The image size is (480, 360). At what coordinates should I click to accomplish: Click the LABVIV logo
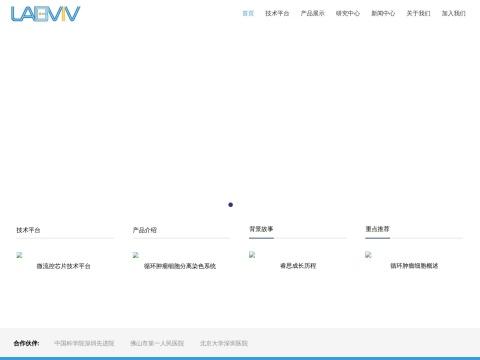click(45, 14)
